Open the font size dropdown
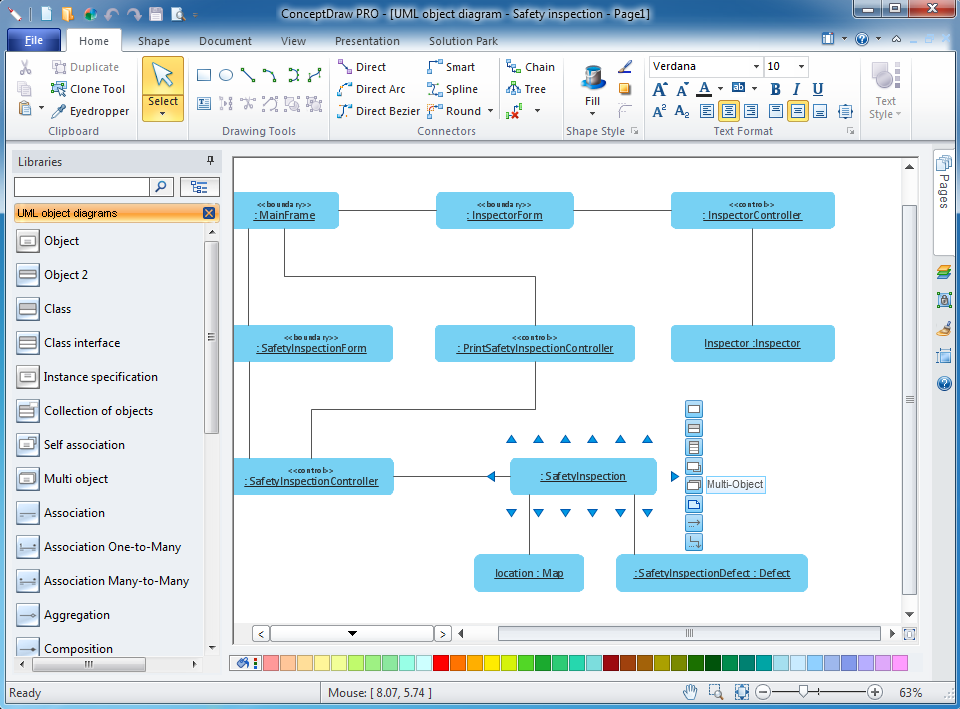Image resolution: width=960 pixels, height=709 pixels. tap(801, 66)
